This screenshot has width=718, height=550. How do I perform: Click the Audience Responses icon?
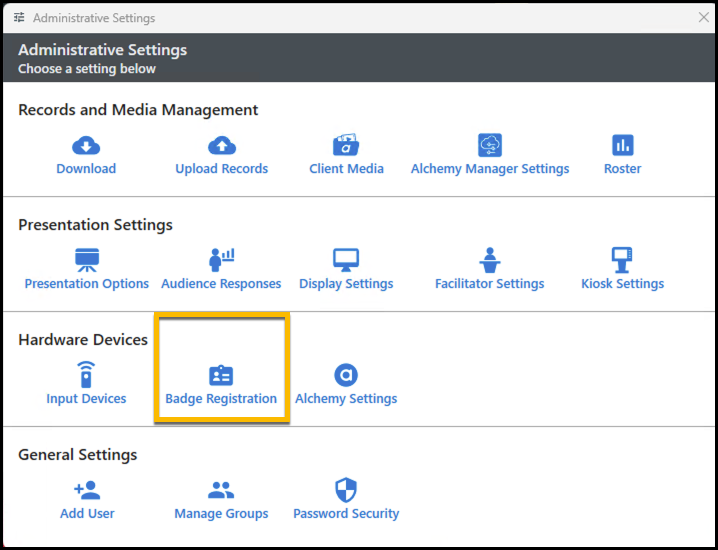tap(222, 260)
